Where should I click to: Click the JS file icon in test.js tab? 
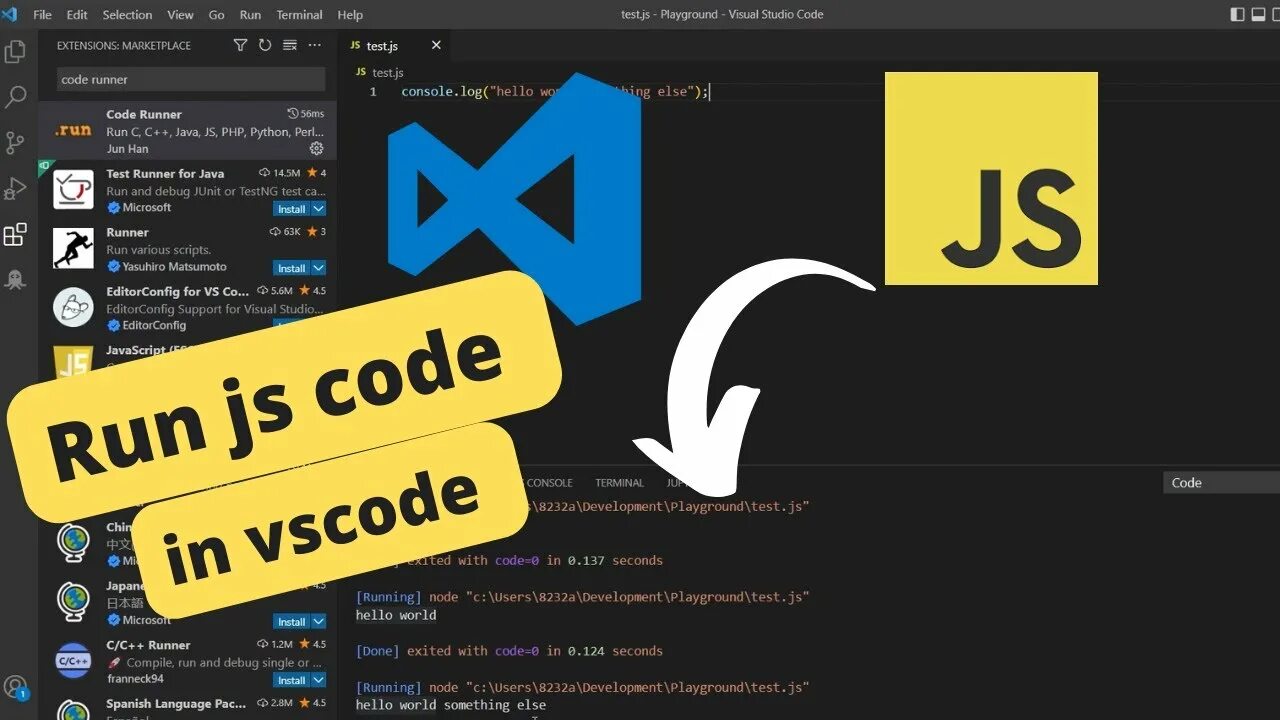(x=356, y=46)
